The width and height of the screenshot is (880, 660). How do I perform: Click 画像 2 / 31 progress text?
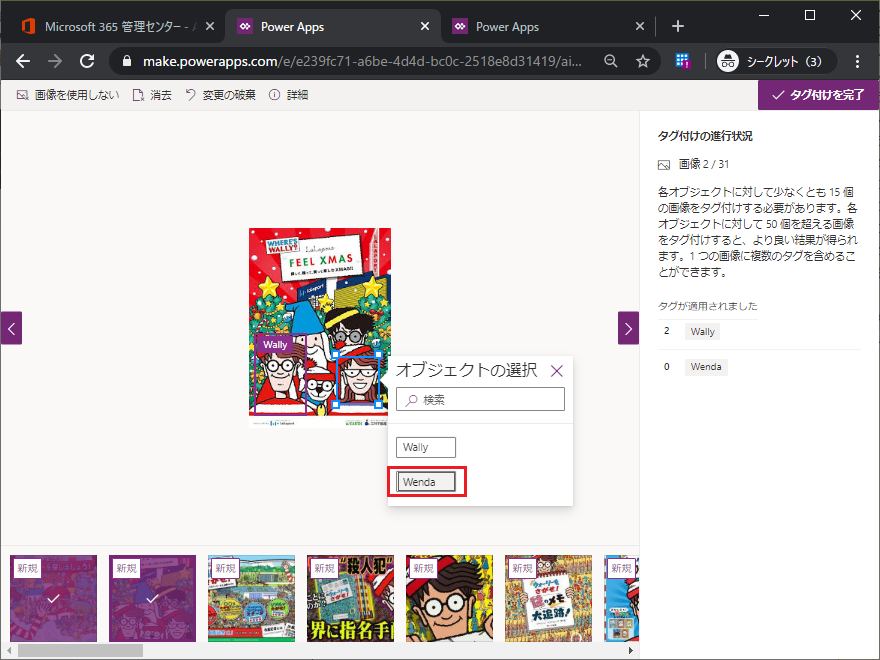[704, 164]
